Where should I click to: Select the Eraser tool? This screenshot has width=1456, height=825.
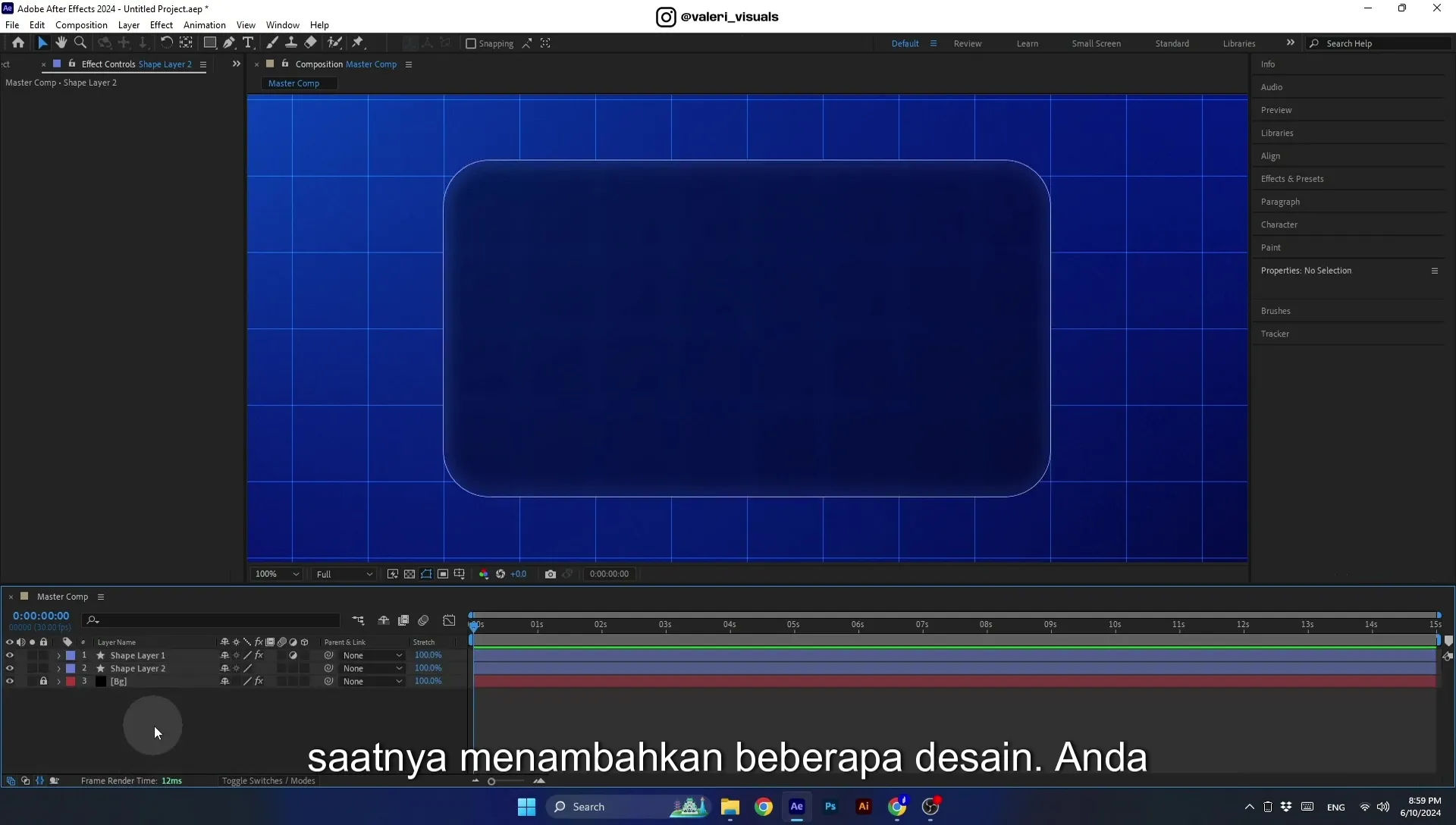pos(310,43)
